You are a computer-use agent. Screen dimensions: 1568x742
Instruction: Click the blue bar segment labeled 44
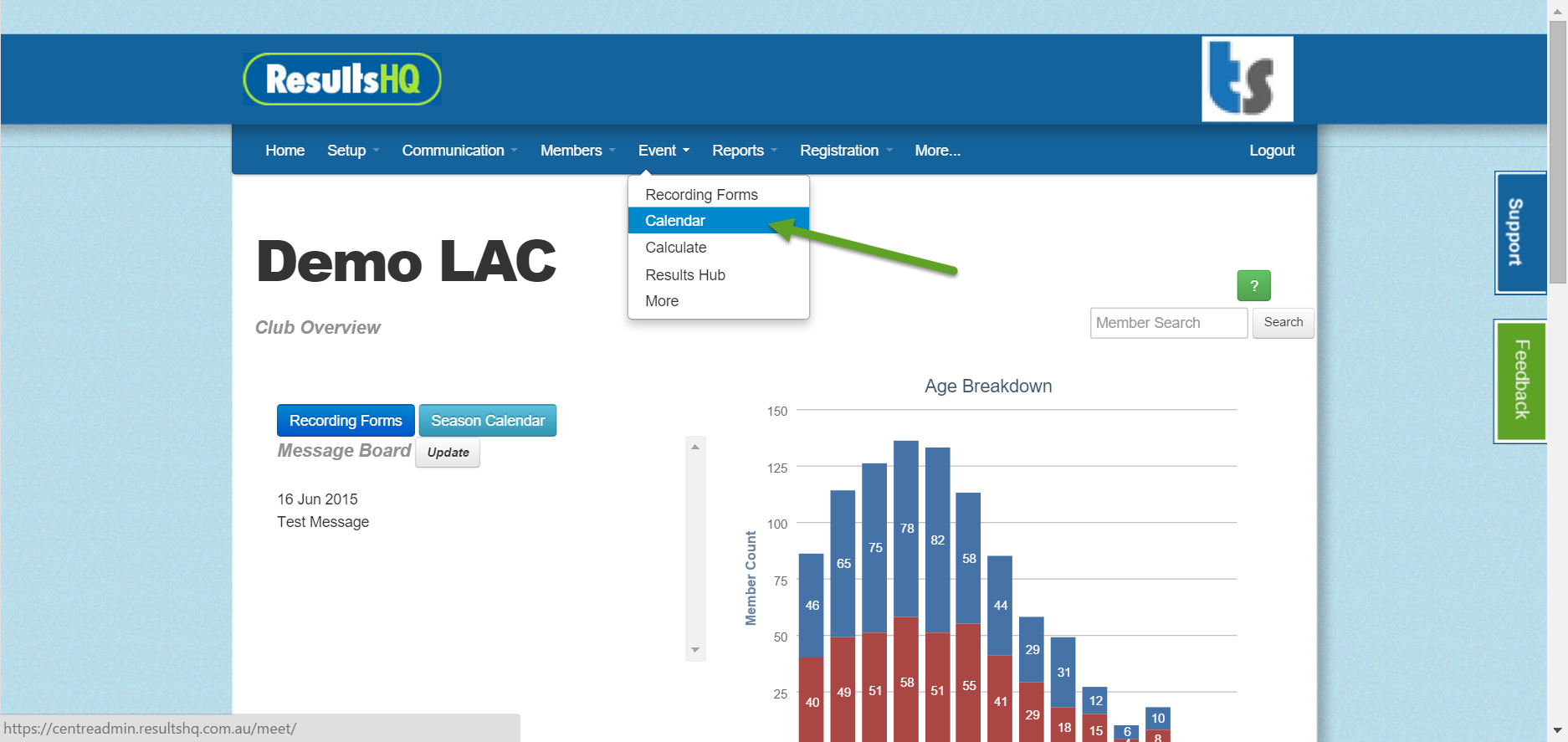pos(1000,606)
